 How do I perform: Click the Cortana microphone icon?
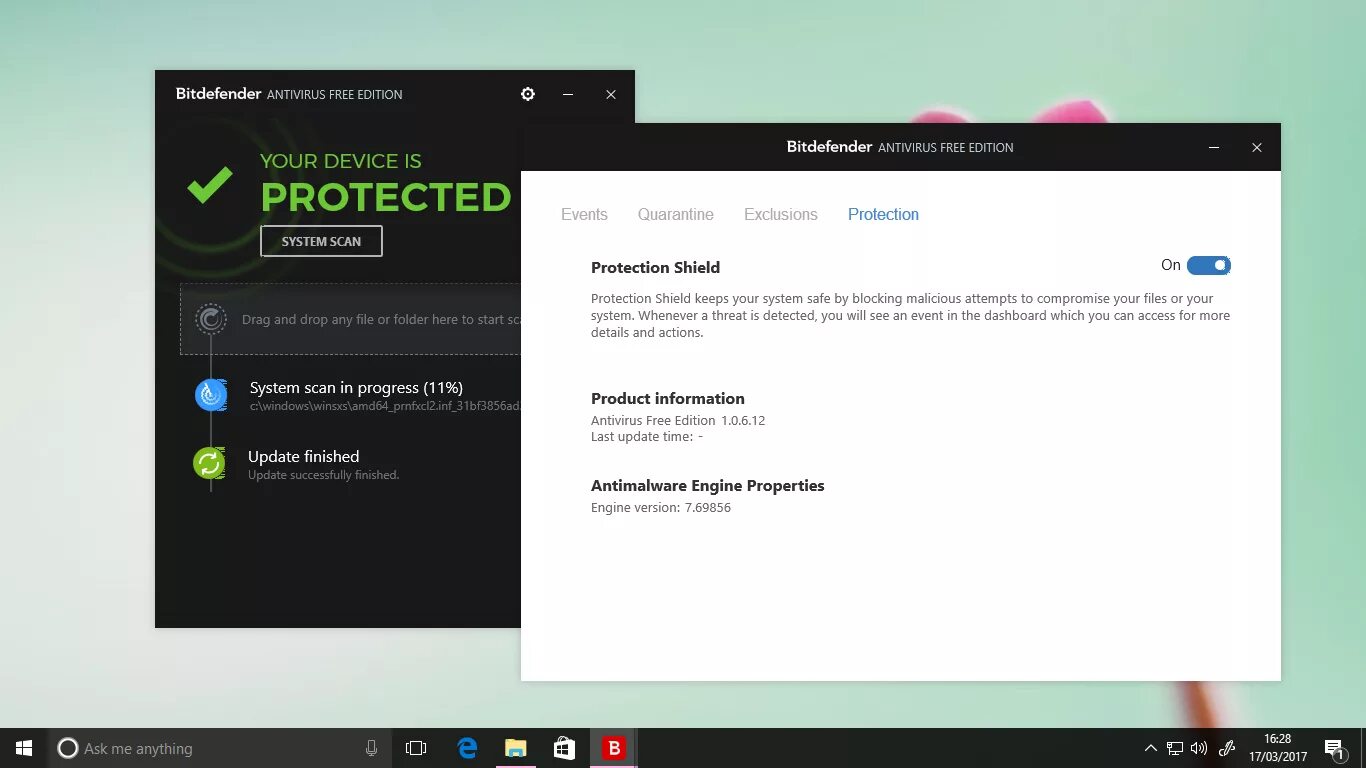click(x=372, y=748)
